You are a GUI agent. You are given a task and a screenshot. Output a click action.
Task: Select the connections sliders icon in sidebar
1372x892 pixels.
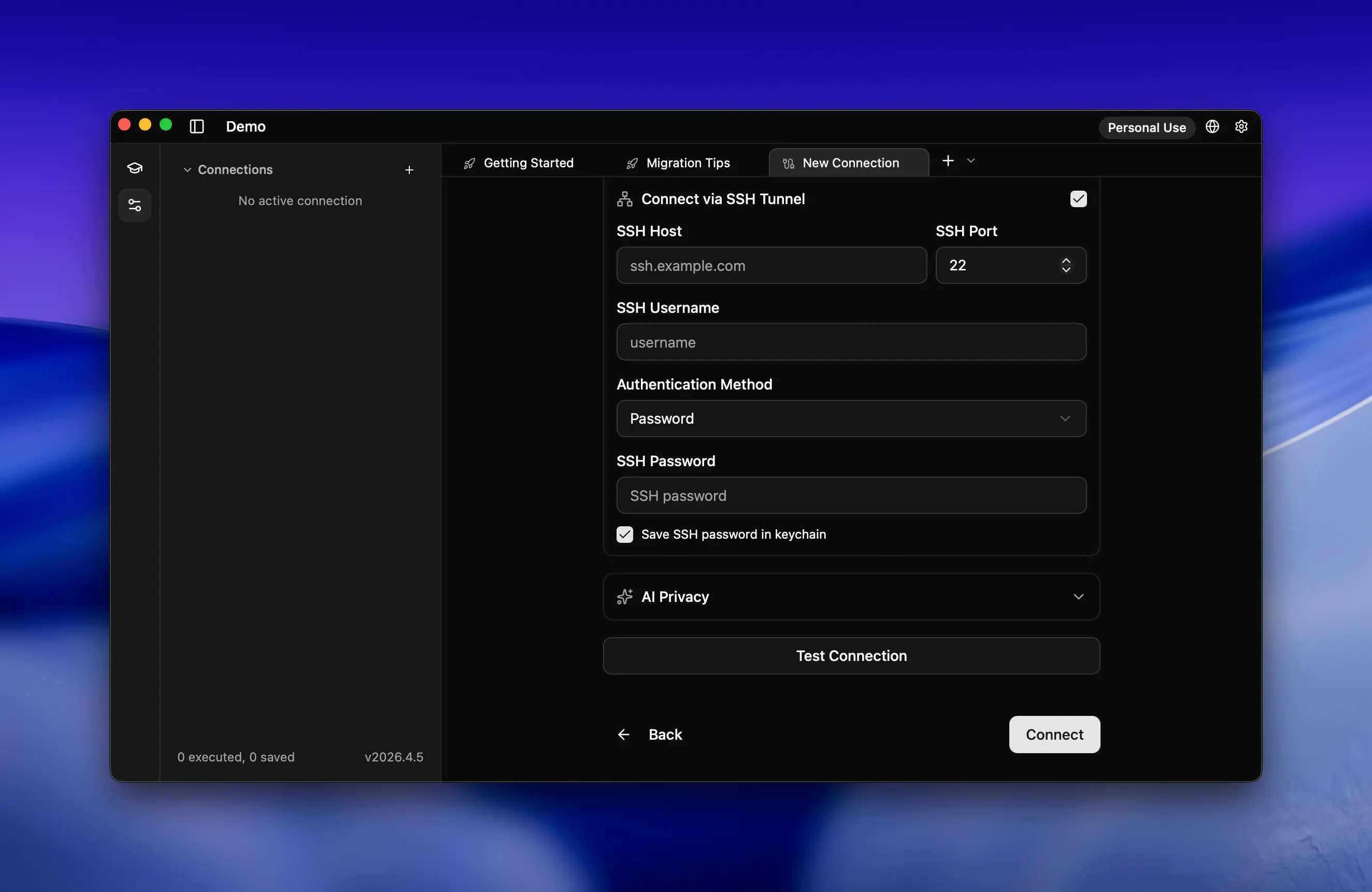pyautogui.click(x=135, y=205)
